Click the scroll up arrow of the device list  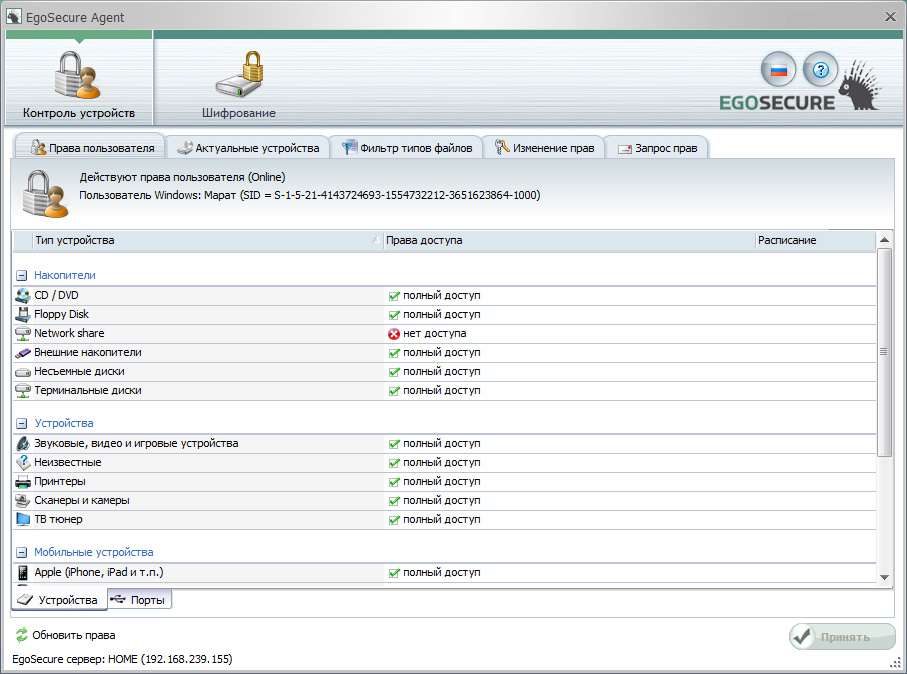[884, 240]
